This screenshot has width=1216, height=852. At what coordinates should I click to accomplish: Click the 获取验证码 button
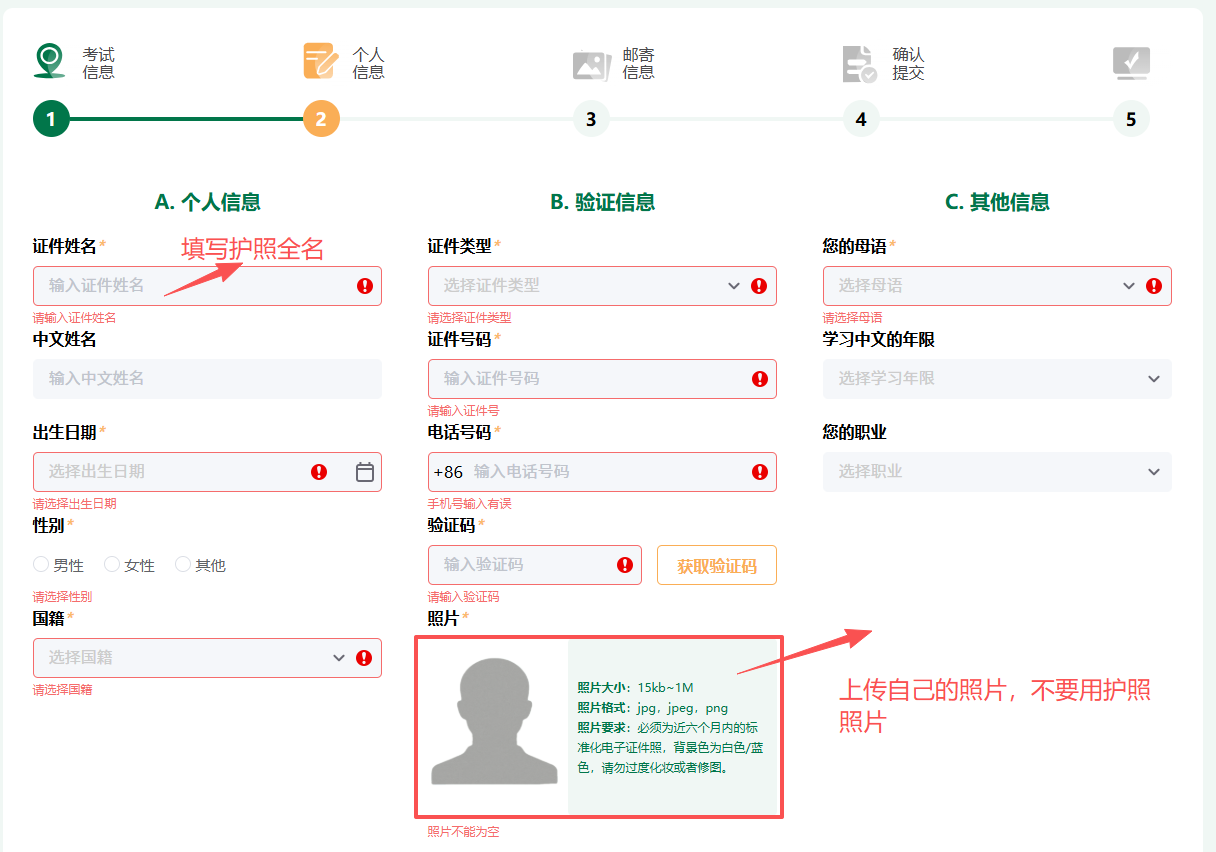(716, 565)
